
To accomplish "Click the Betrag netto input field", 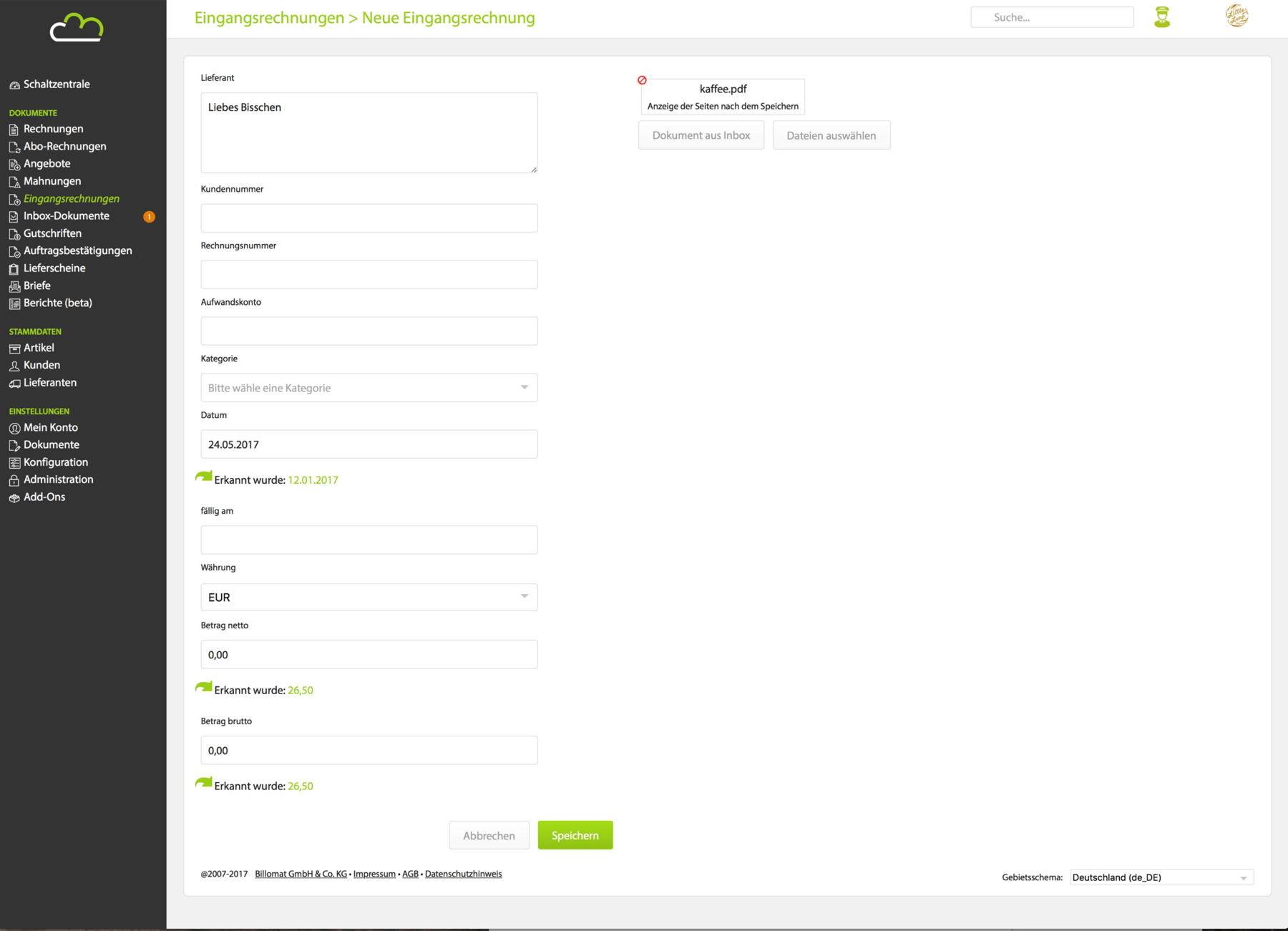I will pyautogui.click(x=369, y=654).
